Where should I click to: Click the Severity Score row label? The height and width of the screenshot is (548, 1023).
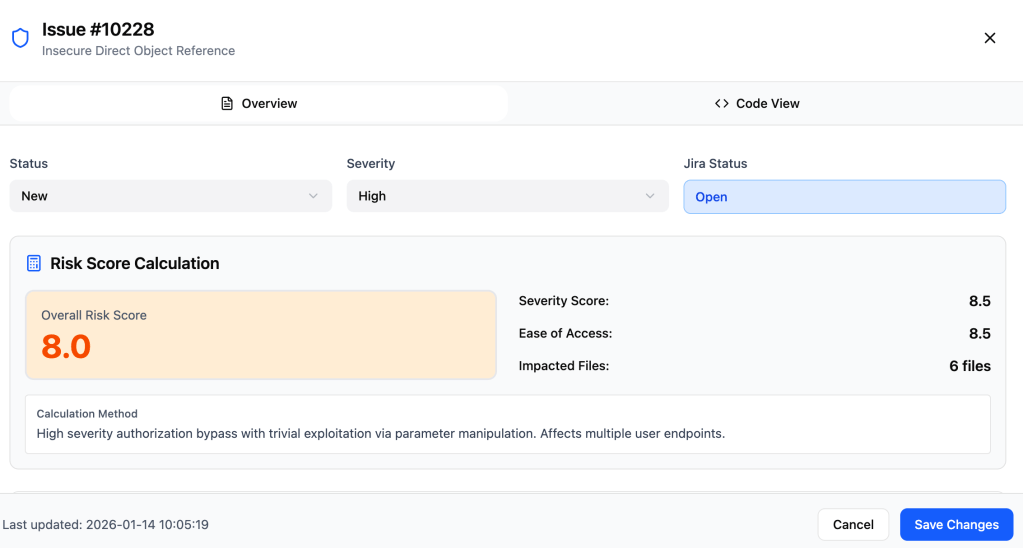coord(563,301)
